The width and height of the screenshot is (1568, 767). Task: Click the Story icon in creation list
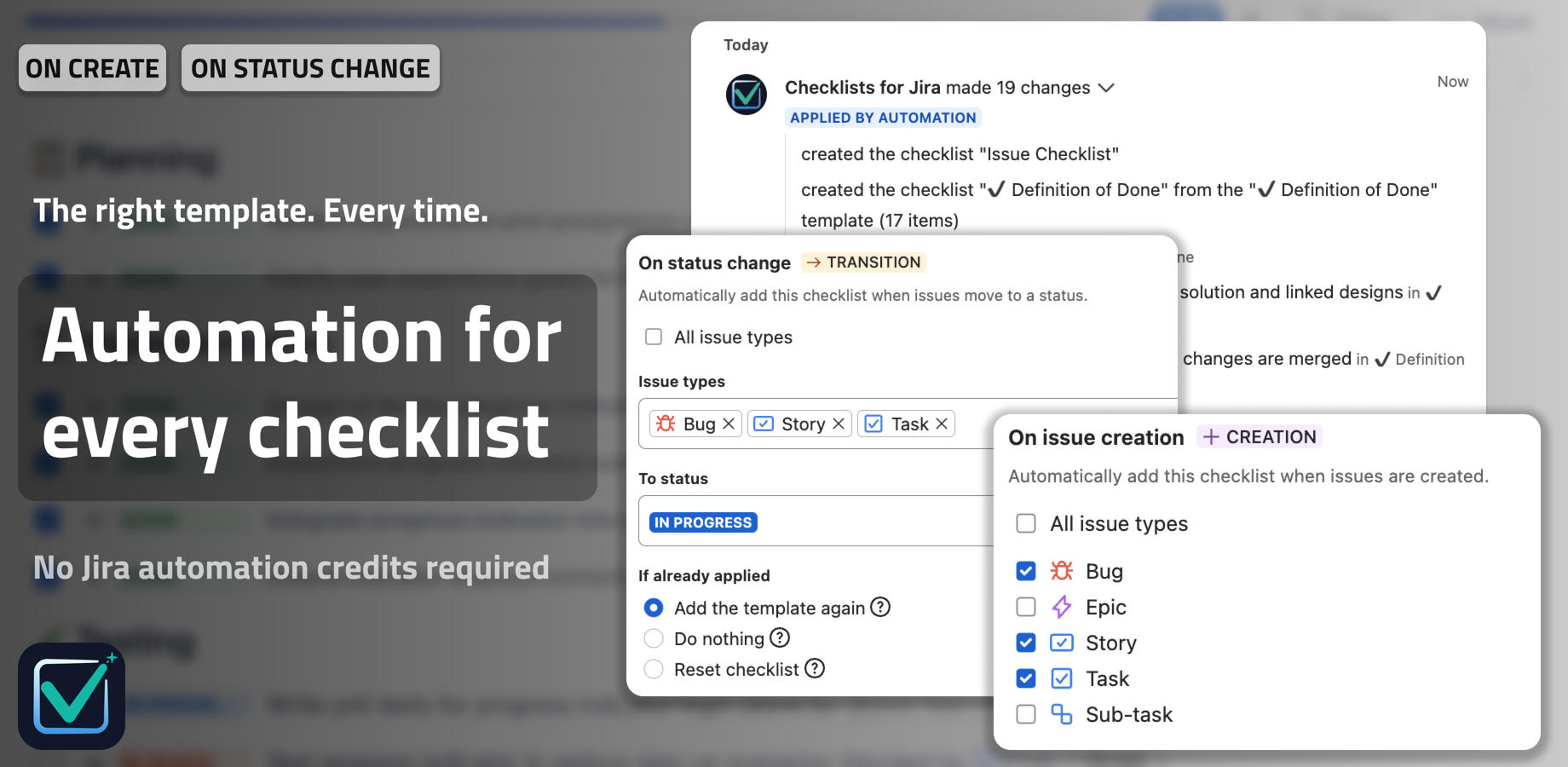[1062, 643]
